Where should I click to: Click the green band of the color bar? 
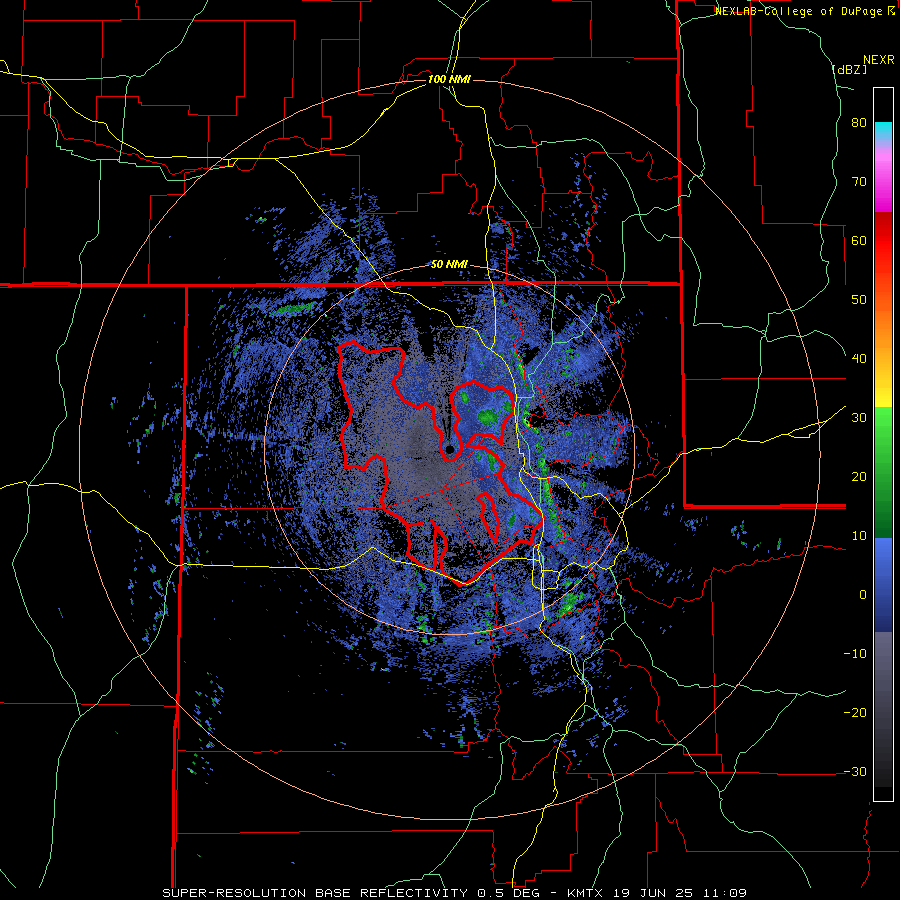click(x=883, y=472)
